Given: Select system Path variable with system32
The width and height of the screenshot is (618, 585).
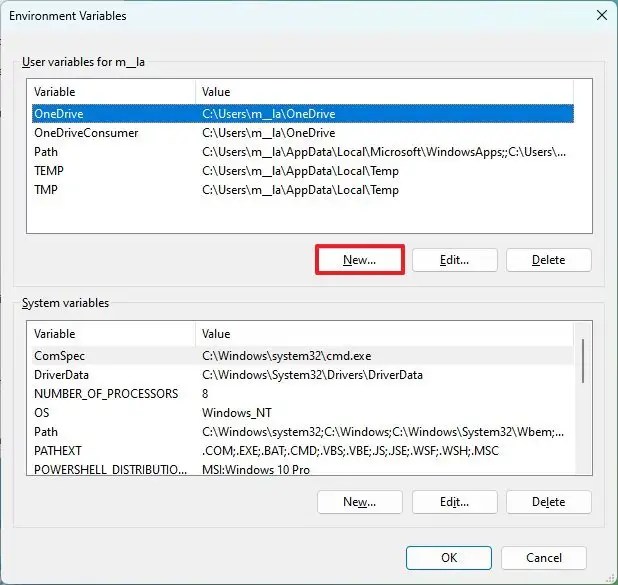Looking at the screenshot, I should point(303,432).
